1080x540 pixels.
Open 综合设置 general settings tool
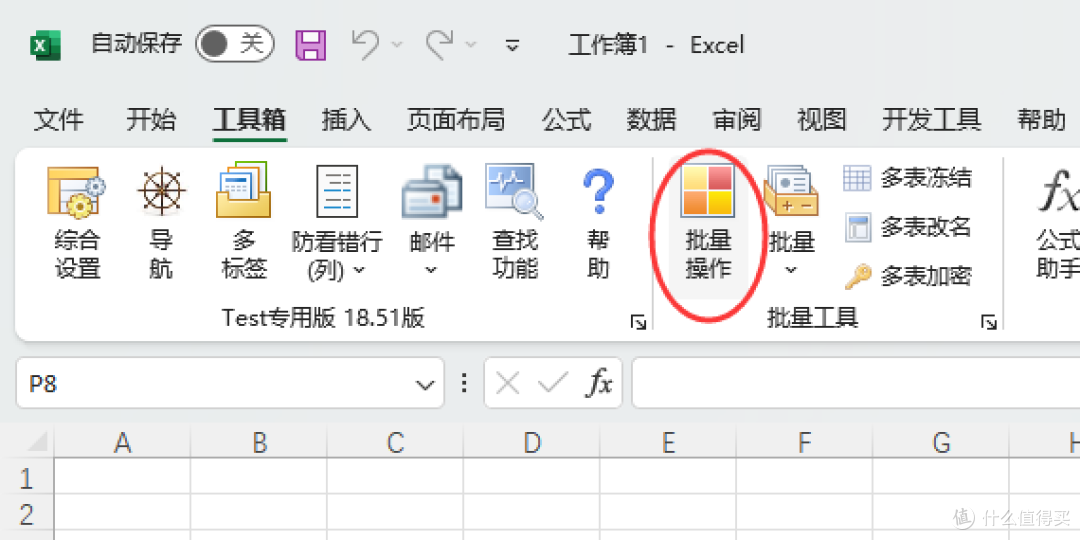click(77, 224)
